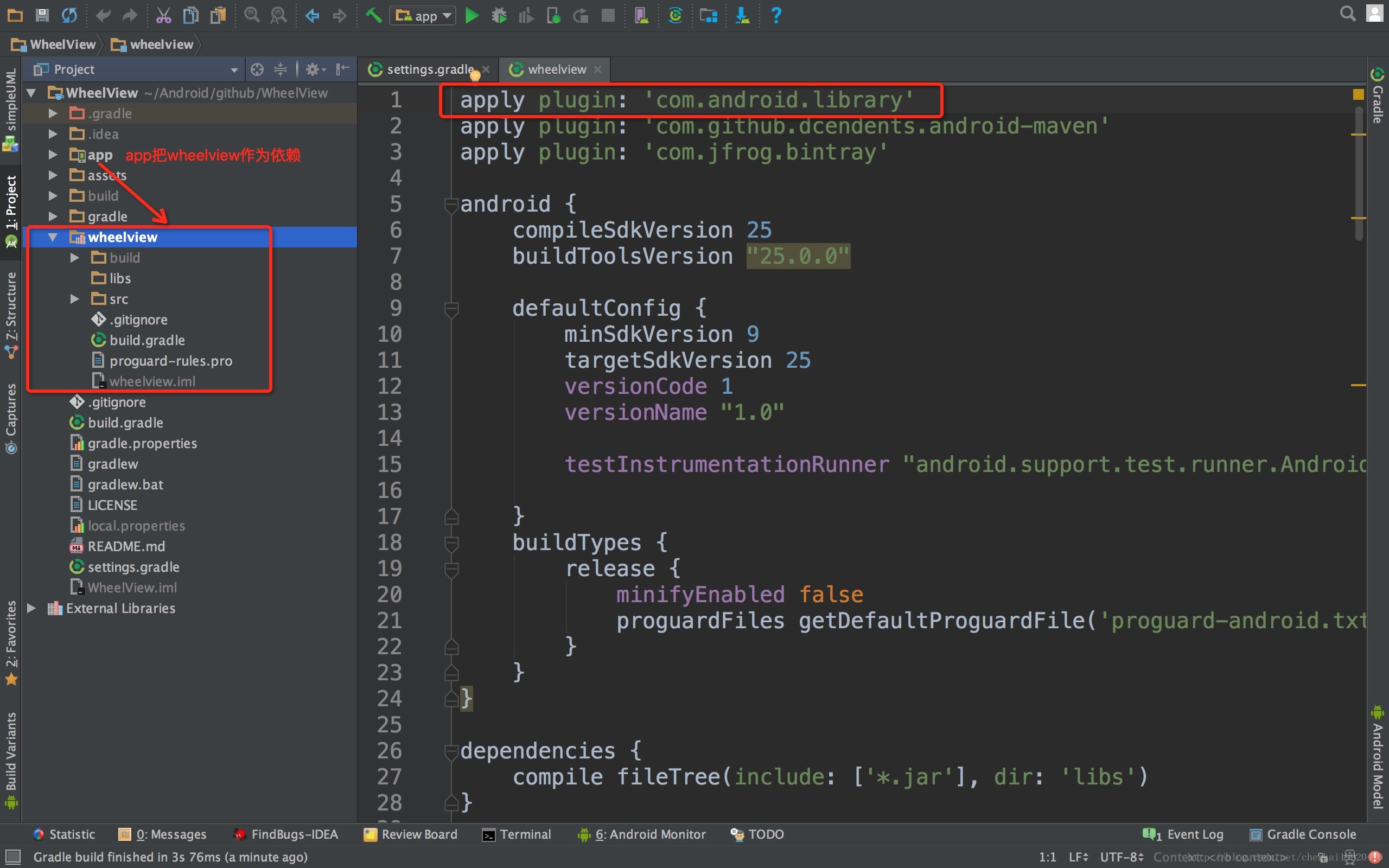Click the green Run app button
The width and height of the screenshot is (1389, 868).
tap(471, 16)
